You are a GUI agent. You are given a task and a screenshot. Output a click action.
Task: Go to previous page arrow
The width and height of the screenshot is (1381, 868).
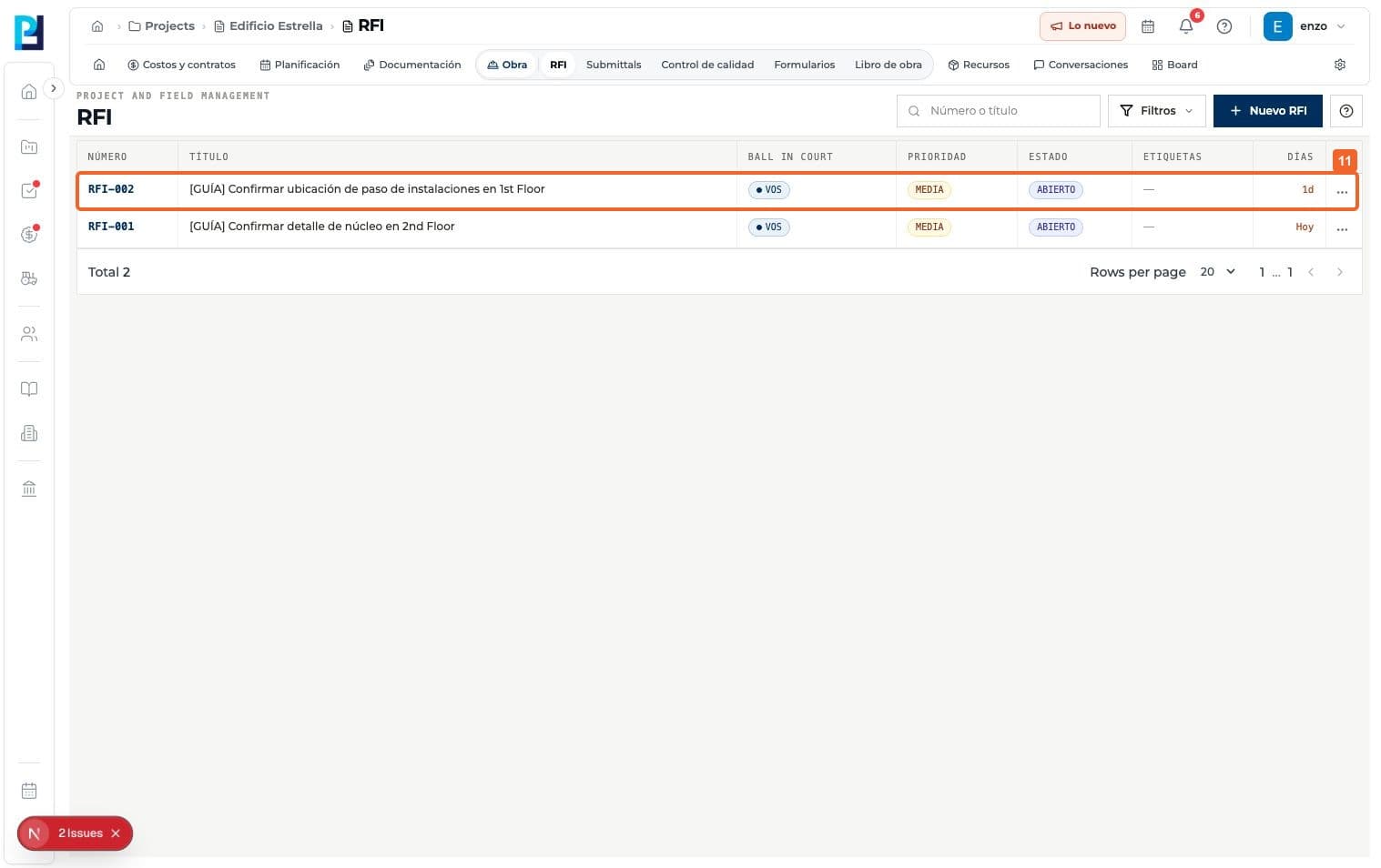pos(1311,272)
